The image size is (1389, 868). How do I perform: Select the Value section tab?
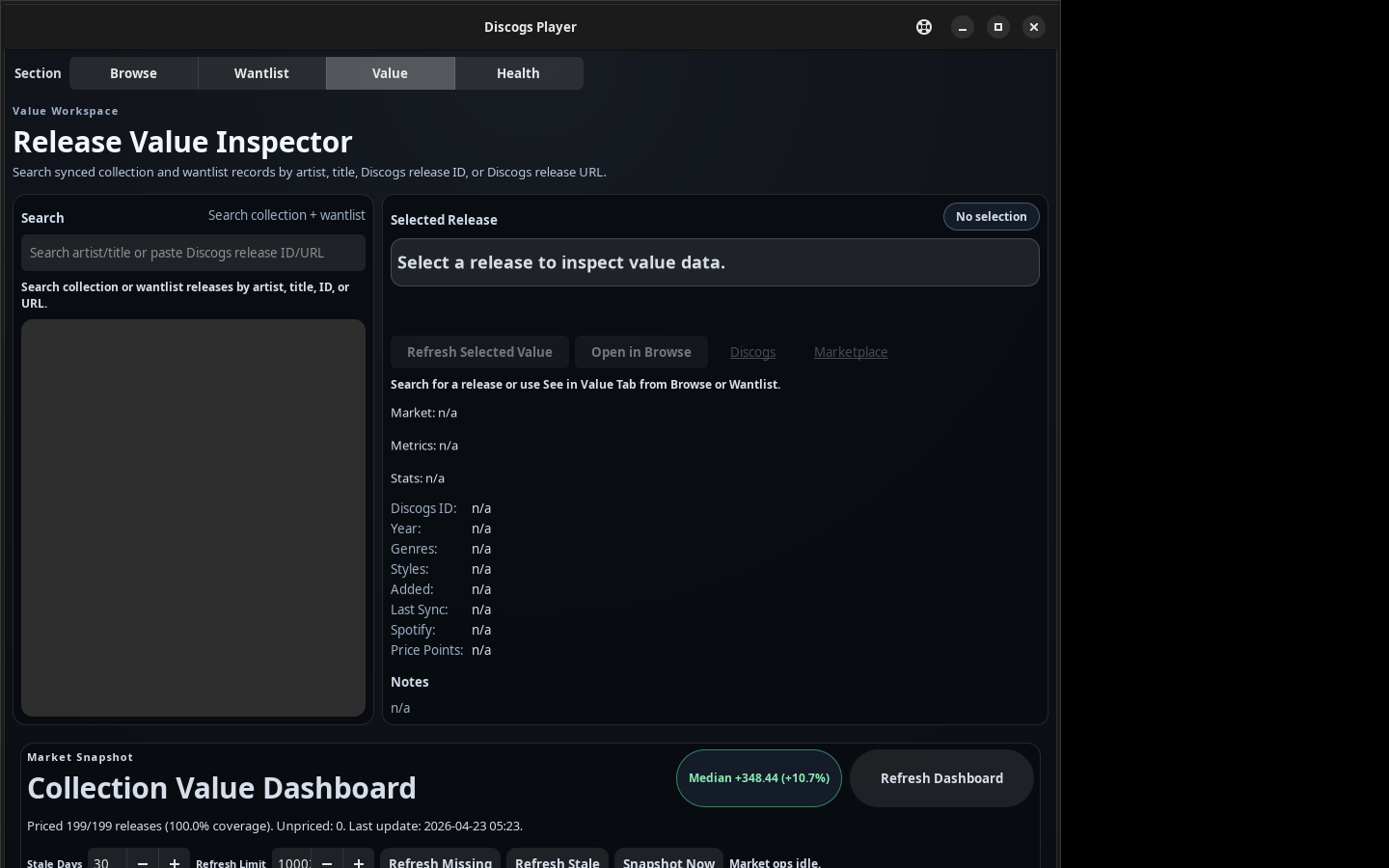(390, 73)
